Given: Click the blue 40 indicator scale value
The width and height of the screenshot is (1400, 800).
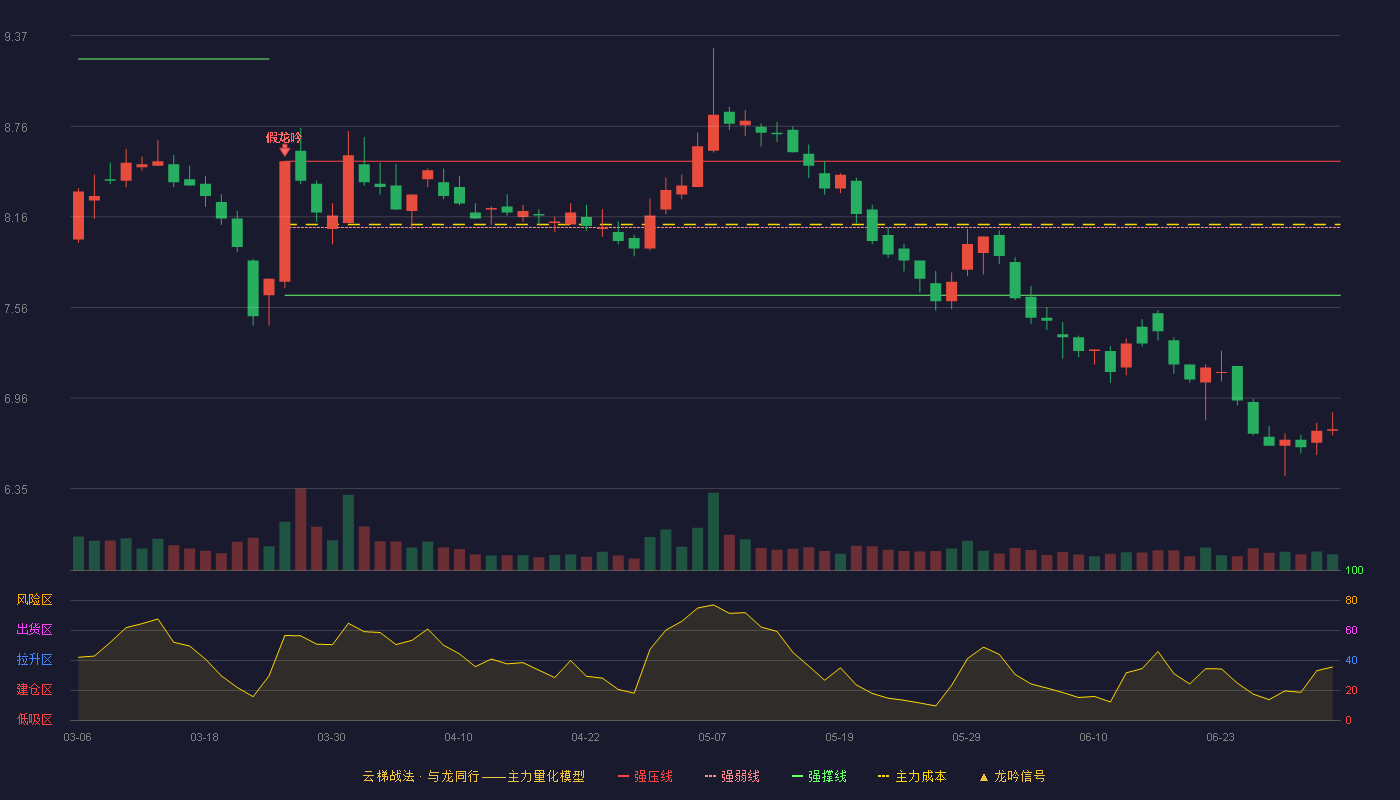Looking at the screenshot, I should click(1351, 660).
